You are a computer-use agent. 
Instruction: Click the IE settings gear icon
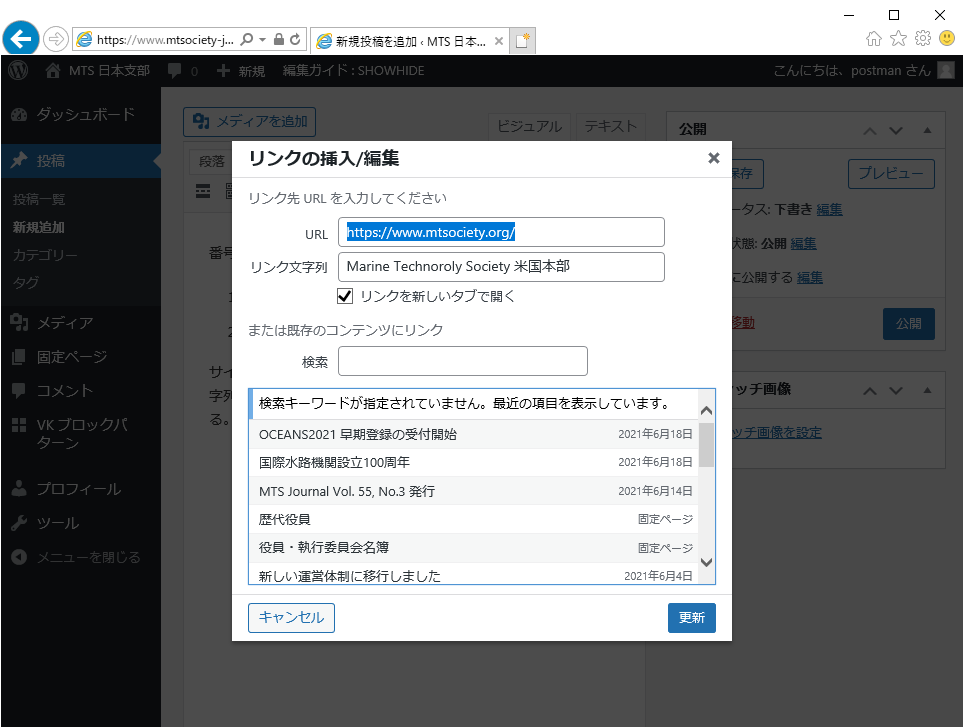pos(923,38)
